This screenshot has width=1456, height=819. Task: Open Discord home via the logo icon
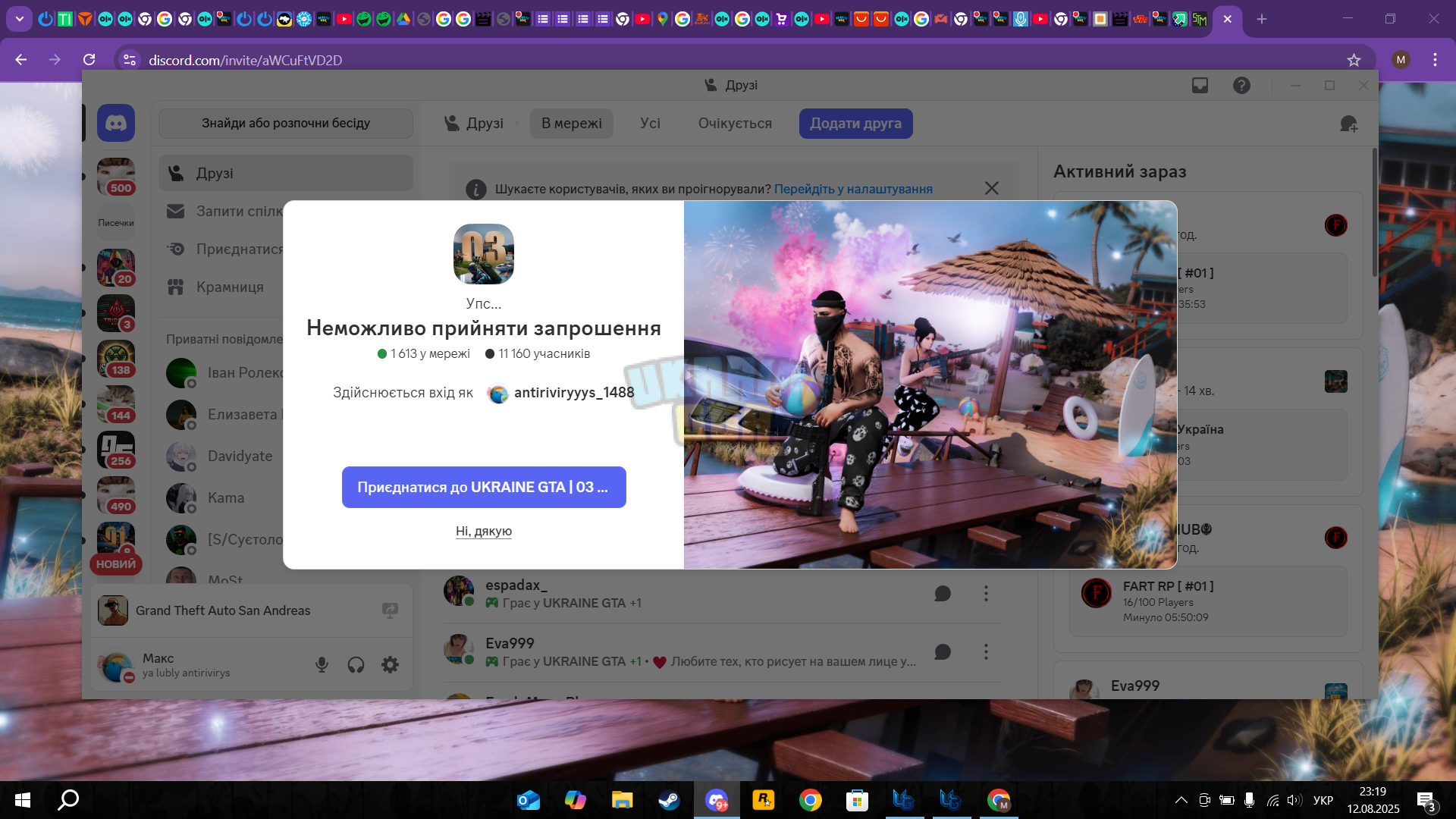(x=116, y=123)
